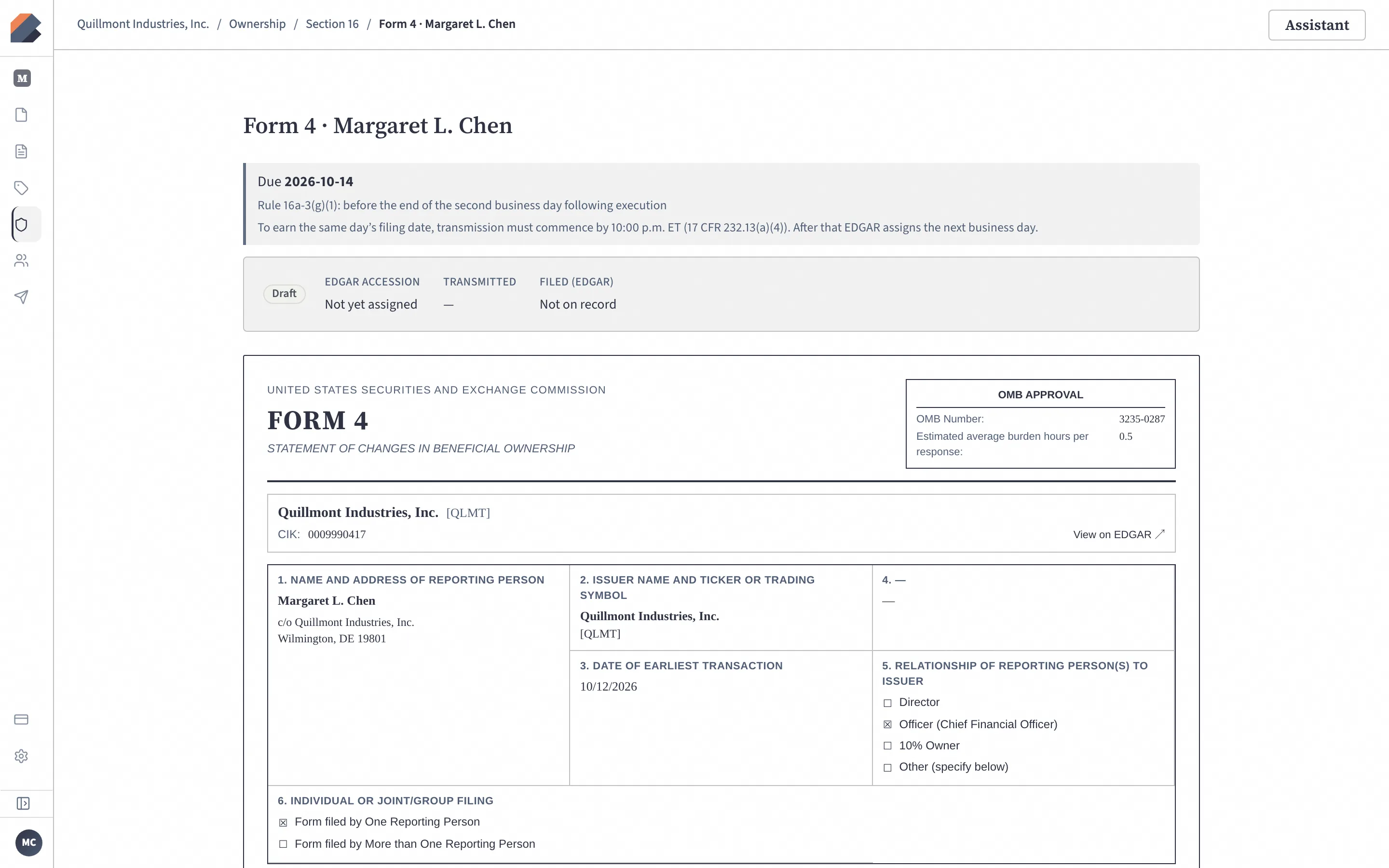Screen dimensions: 1389x868
Task: Open the text document sidebar icon
Action: tap(21, 151)
